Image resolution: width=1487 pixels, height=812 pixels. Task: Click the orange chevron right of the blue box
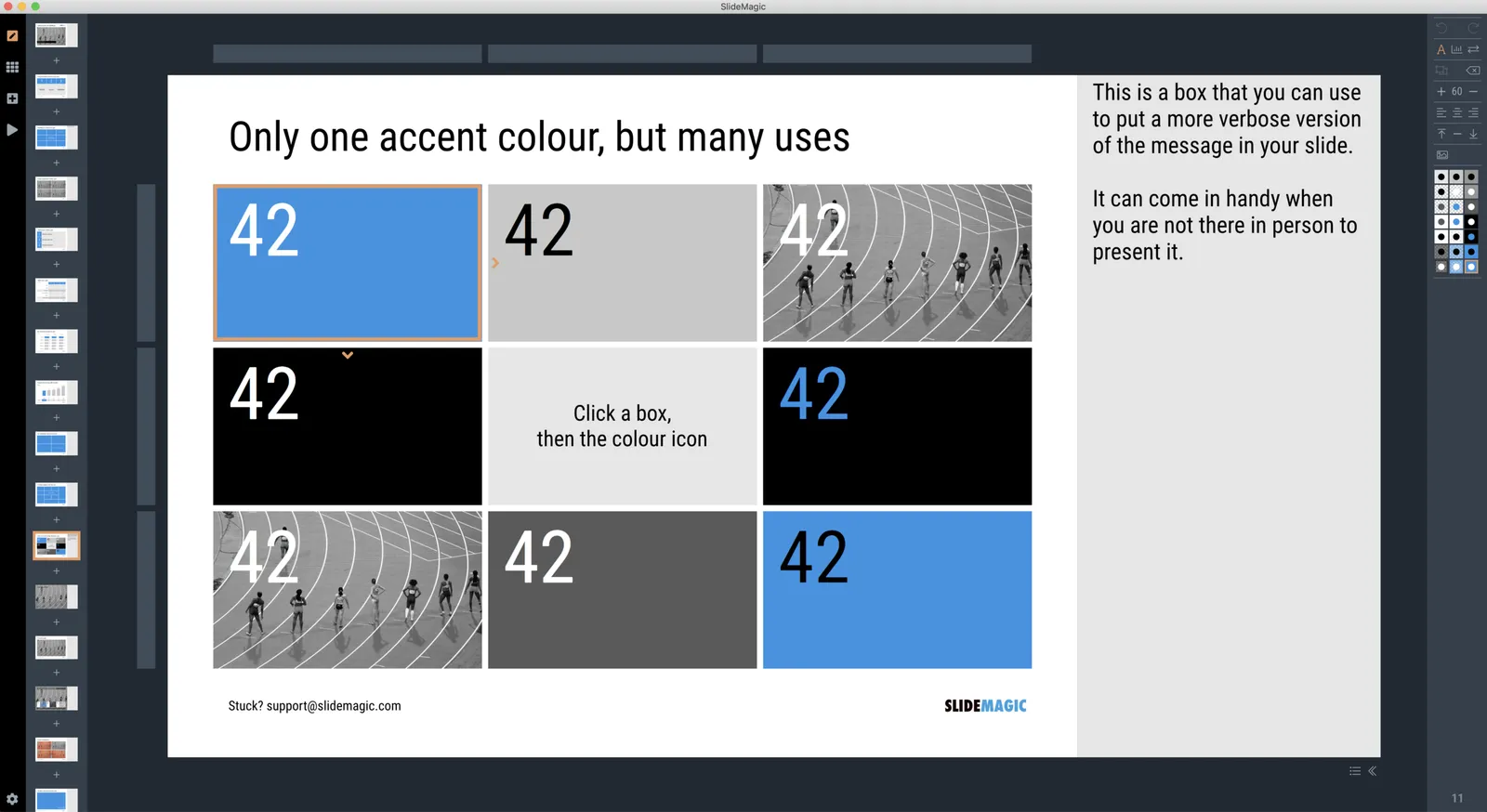point(495,263)
